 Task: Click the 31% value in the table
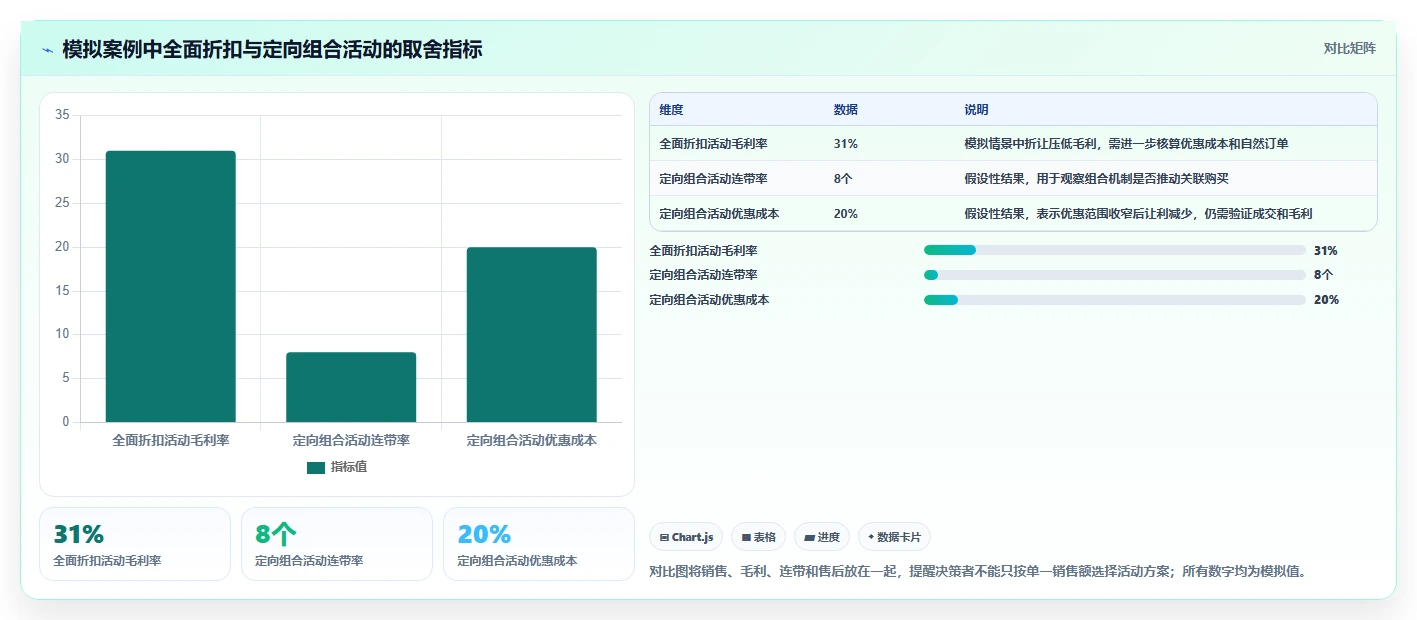point(845,144)
